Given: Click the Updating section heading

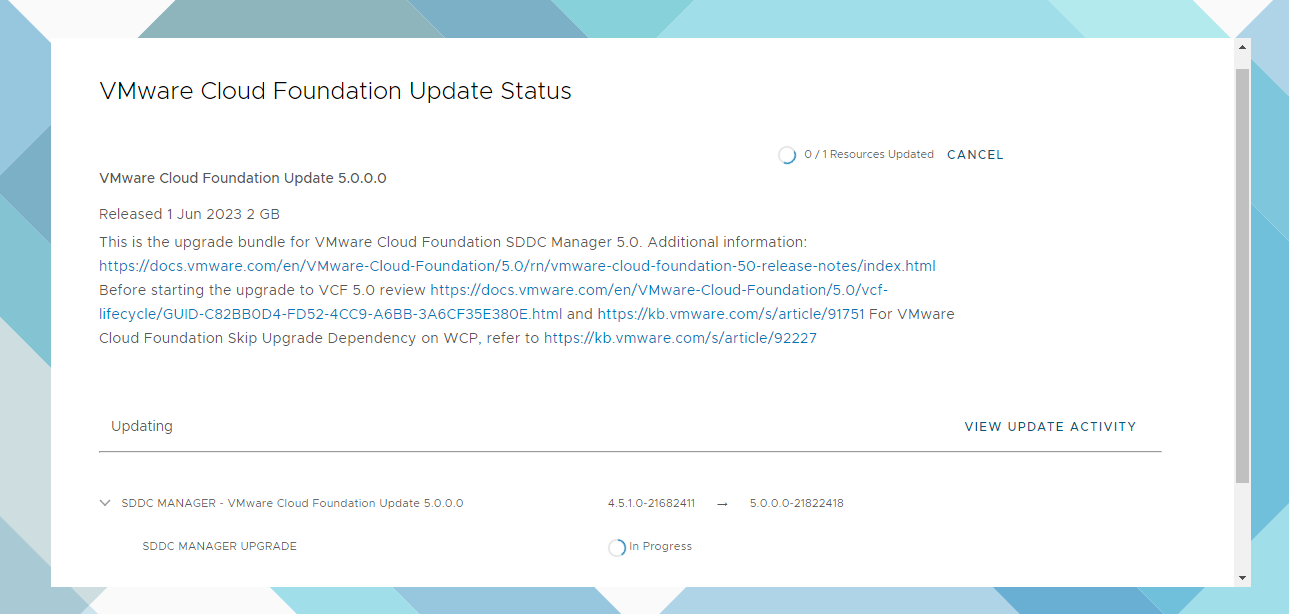Looking at the screenshot, I should (142, 426).
